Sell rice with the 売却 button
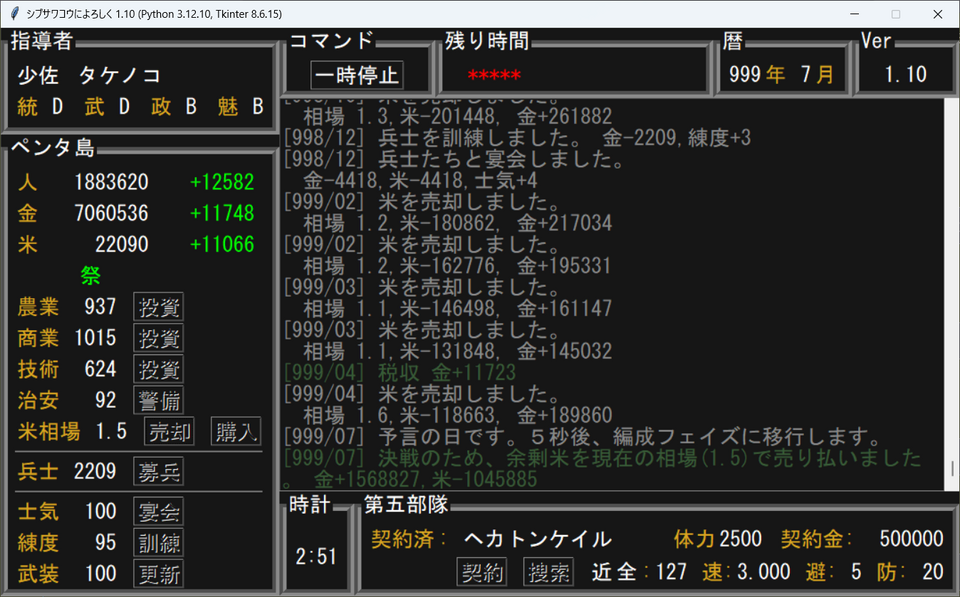Screen dimensions: 960x597 (169, 431)
